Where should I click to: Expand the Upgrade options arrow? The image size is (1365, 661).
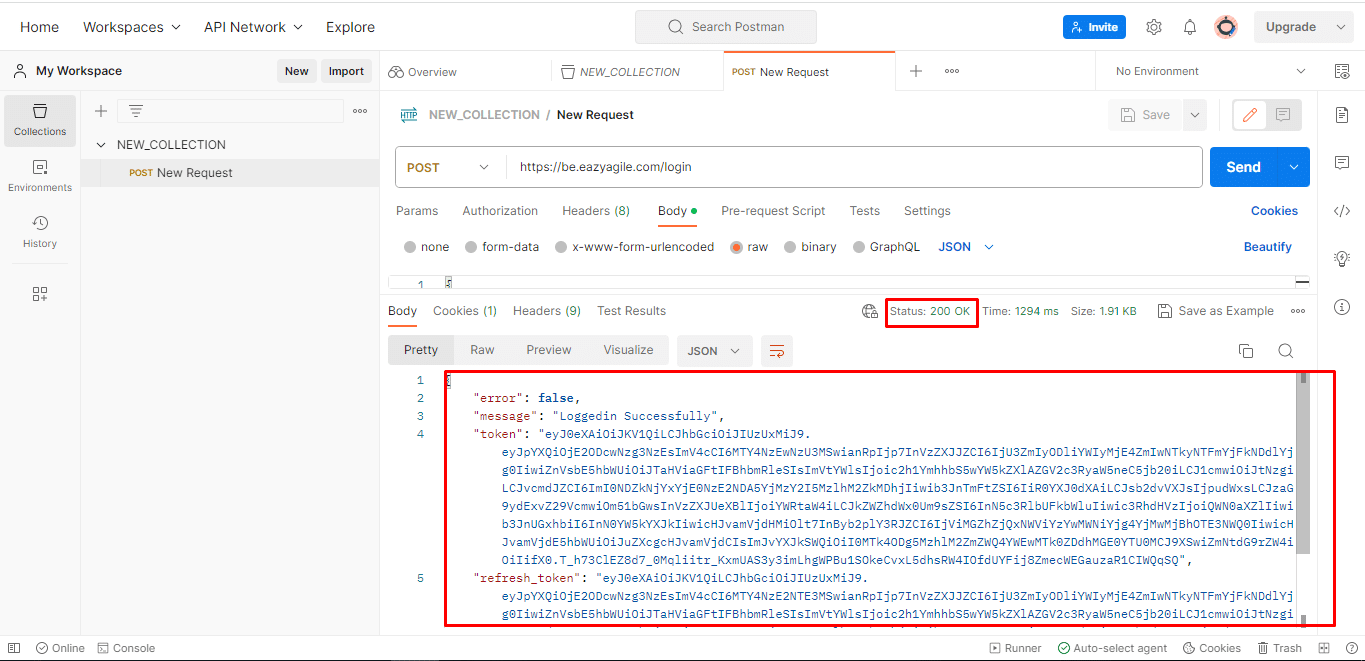(x=1340, y=27)
